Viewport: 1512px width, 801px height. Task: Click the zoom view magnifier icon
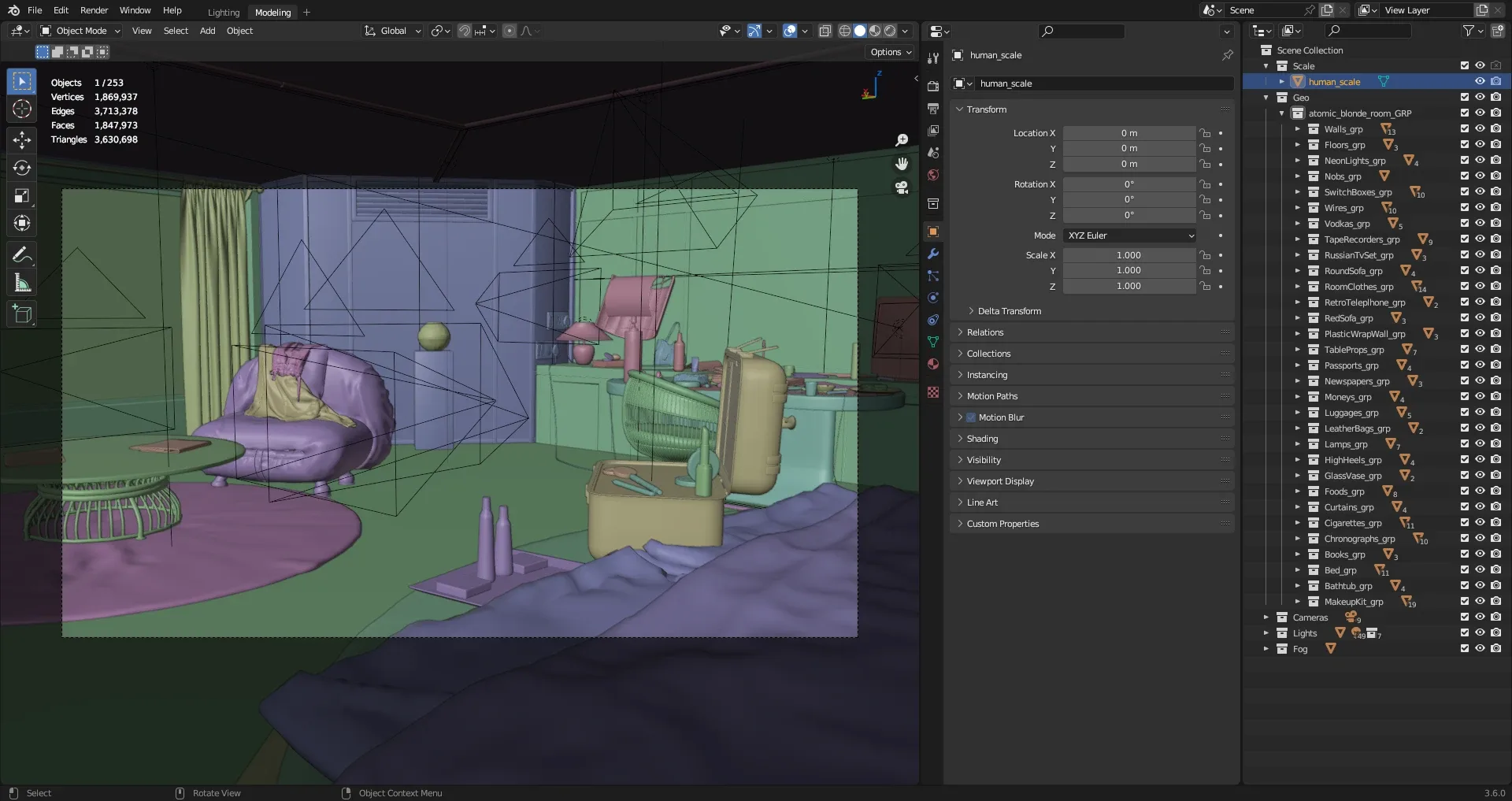[902, 140]
